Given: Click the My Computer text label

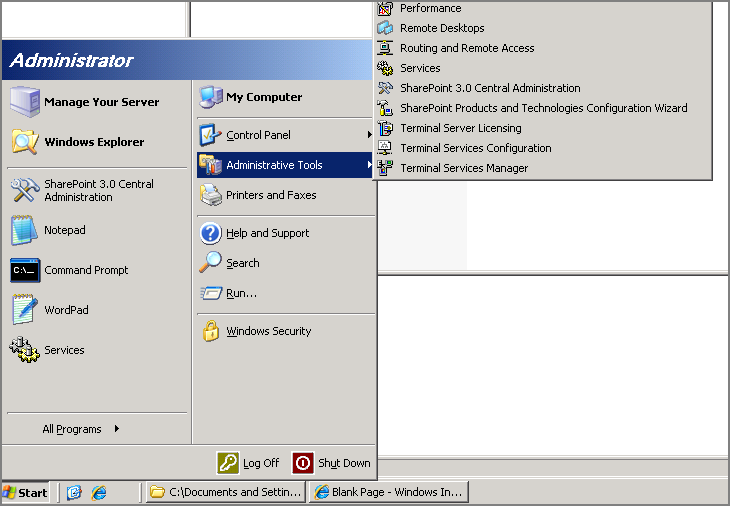Looking at the screenshot, I should click(264, 97).
